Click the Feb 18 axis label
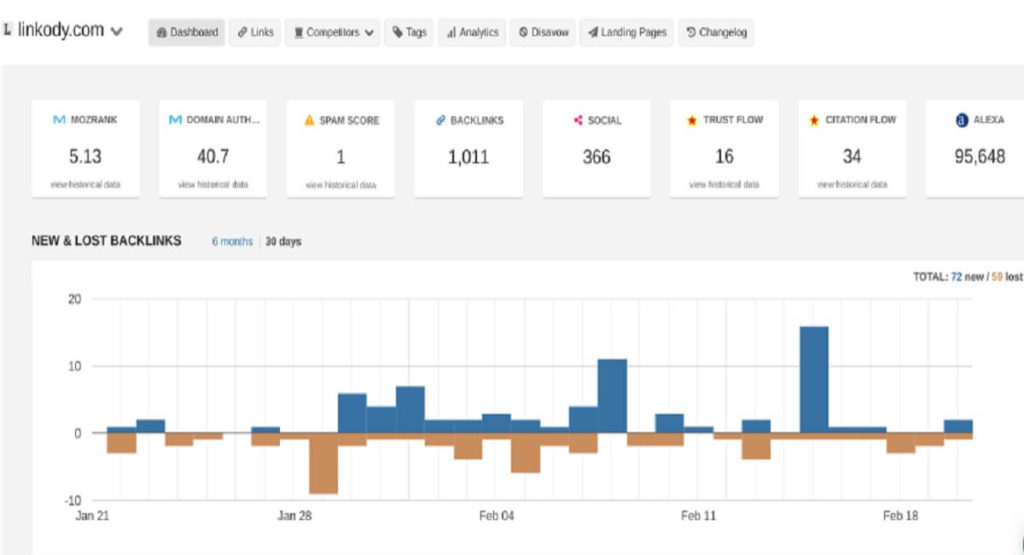 [901, 516]
